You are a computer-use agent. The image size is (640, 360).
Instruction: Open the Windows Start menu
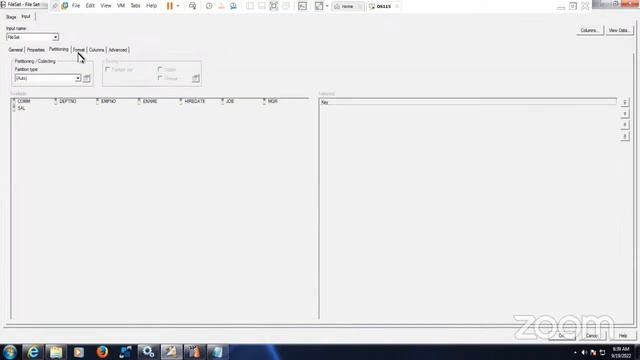pos(10,352)
